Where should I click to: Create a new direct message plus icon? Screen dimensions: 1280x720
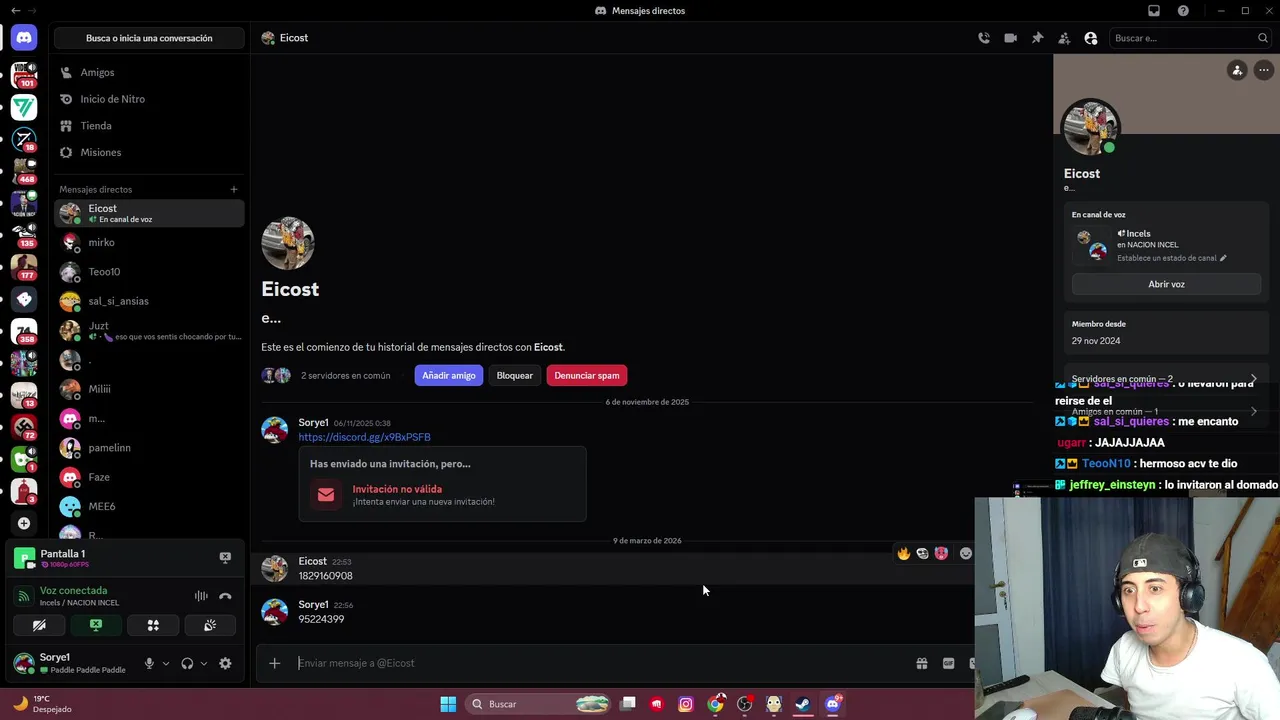point(234,189)
